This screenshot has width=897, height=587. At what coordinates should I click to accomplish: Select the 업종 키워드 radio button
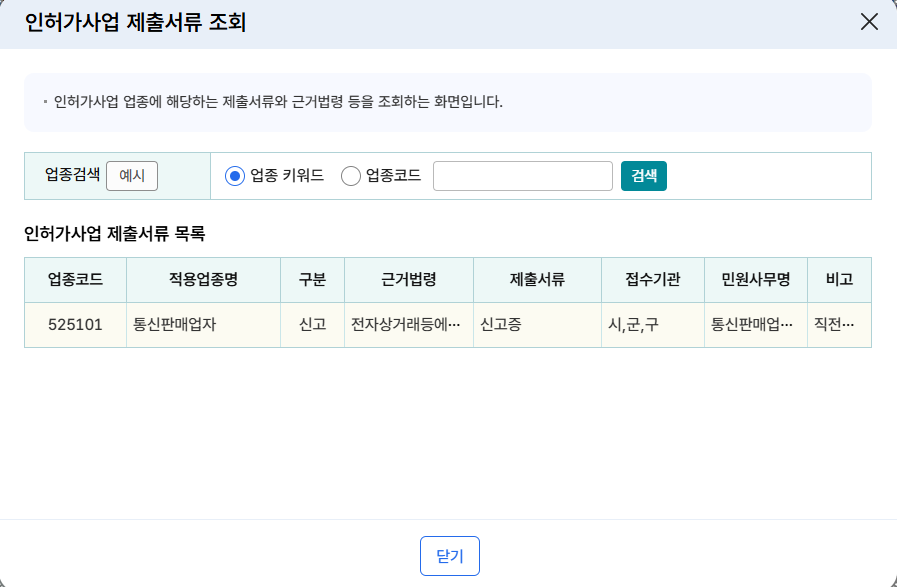tap(235, 176)
